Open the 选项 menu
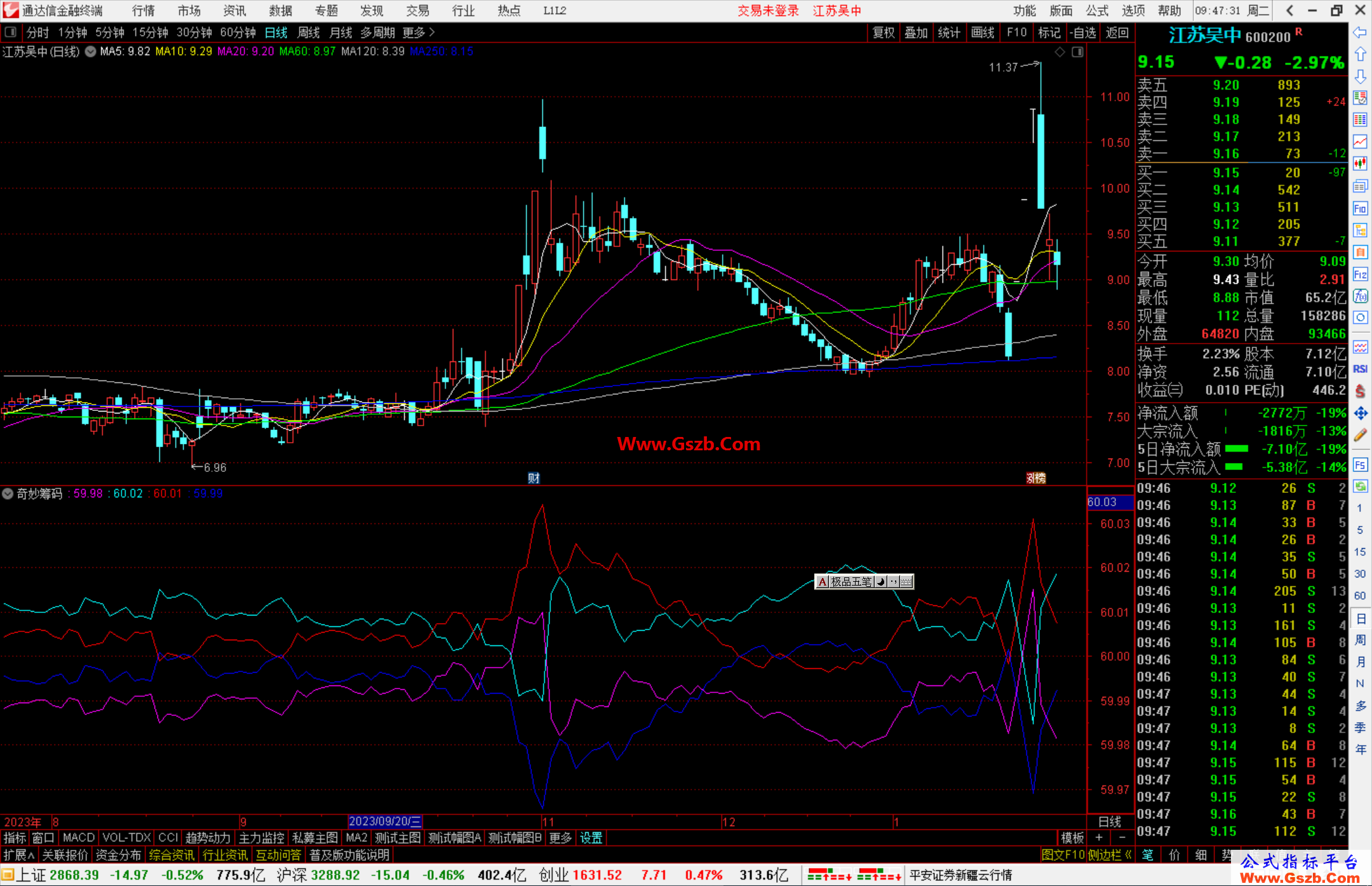This screenshot has height=886, width=1372. click(x=1133, y=11)
